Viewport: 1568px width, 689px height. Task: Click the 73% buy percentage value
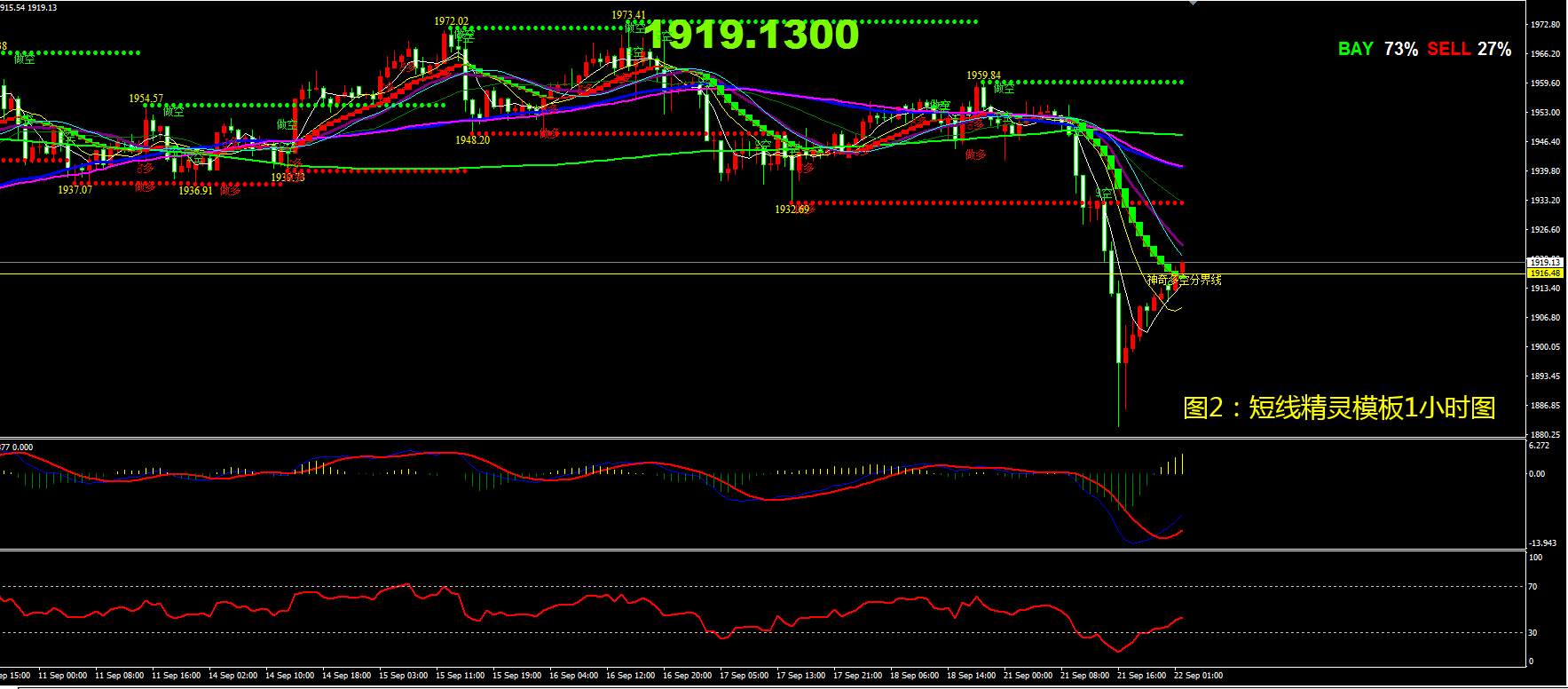(1401, 49)
